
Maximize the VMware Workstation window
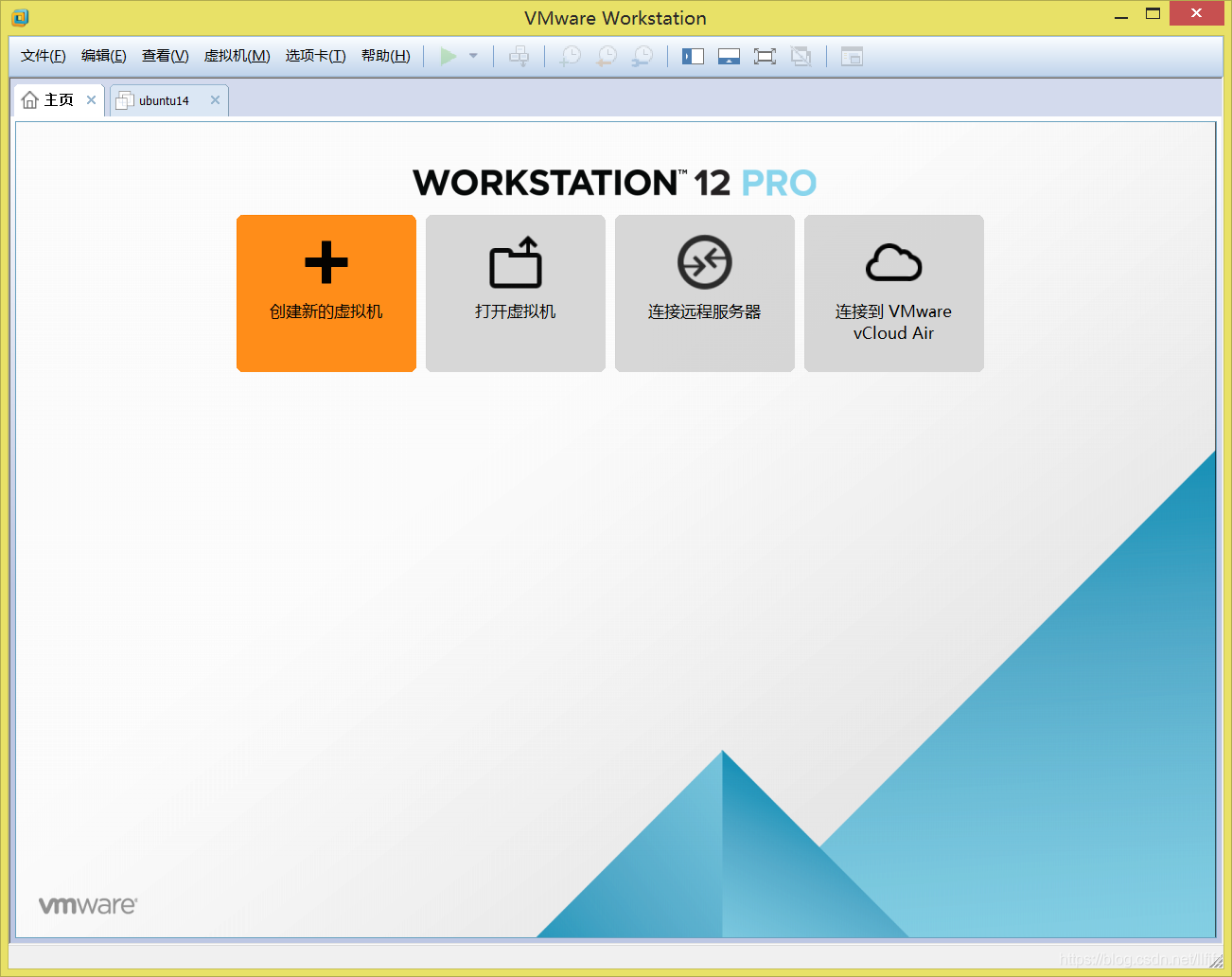click(1153, 14)
